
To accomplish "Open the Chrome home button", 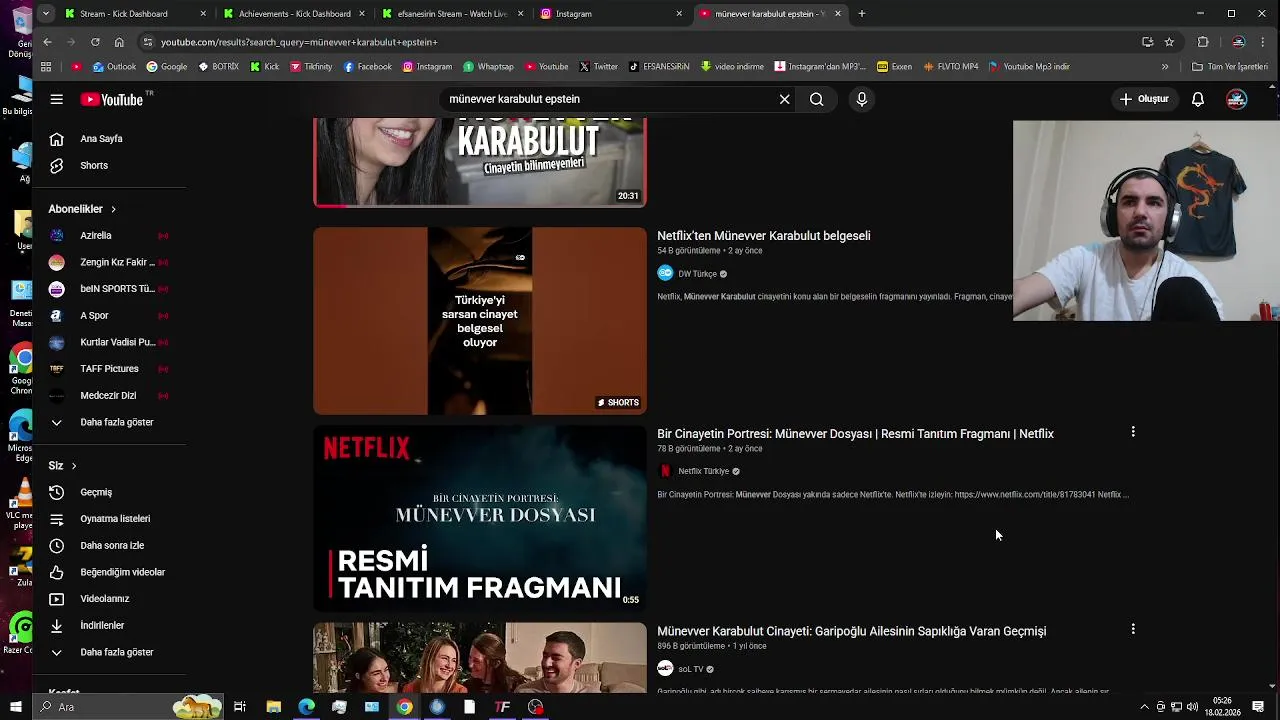I will [119, 42].
